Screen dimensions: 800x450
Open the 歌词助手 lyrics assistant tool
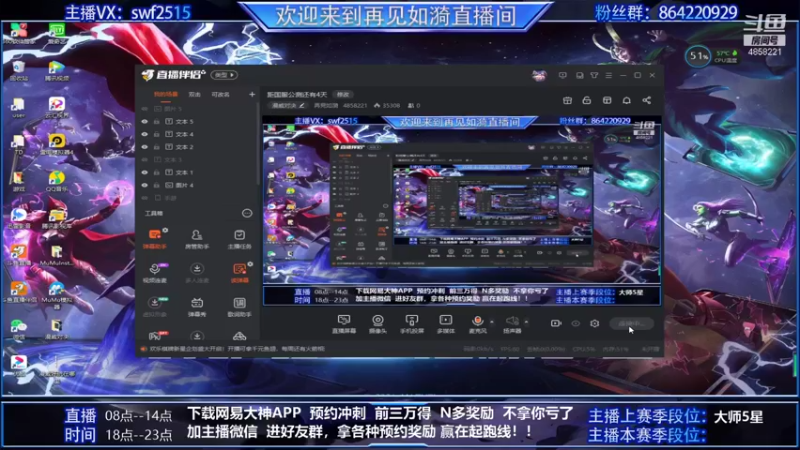239,307
